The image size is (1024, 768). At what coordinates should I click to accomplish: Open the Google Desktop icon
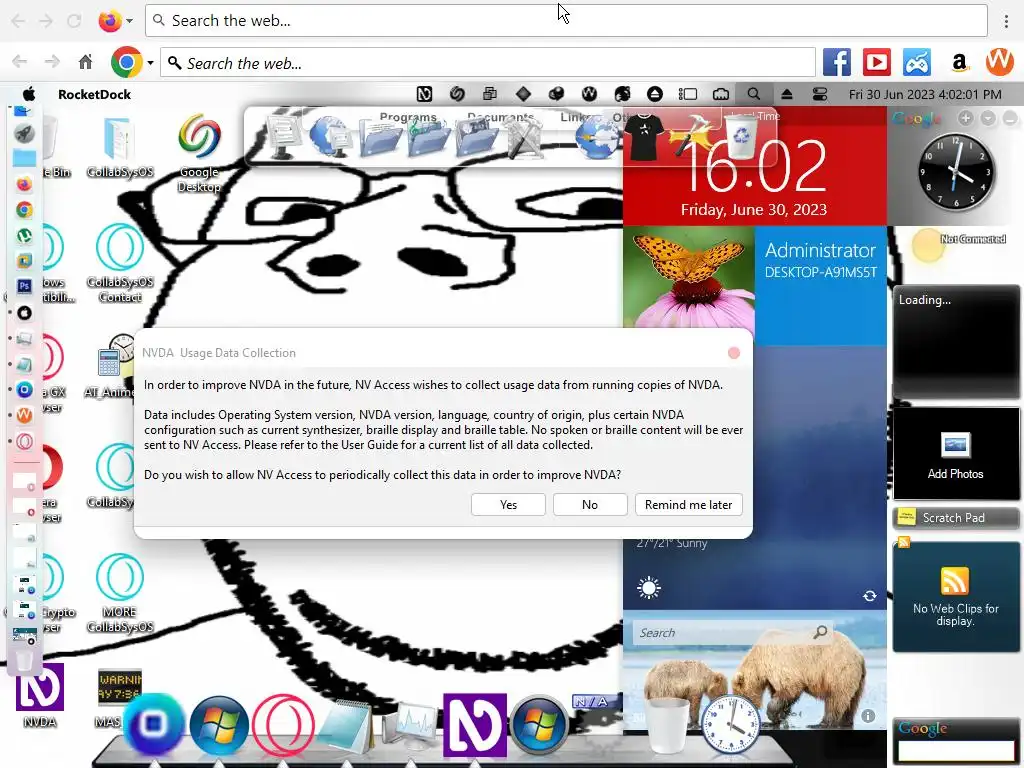click(x=199, y=152)
